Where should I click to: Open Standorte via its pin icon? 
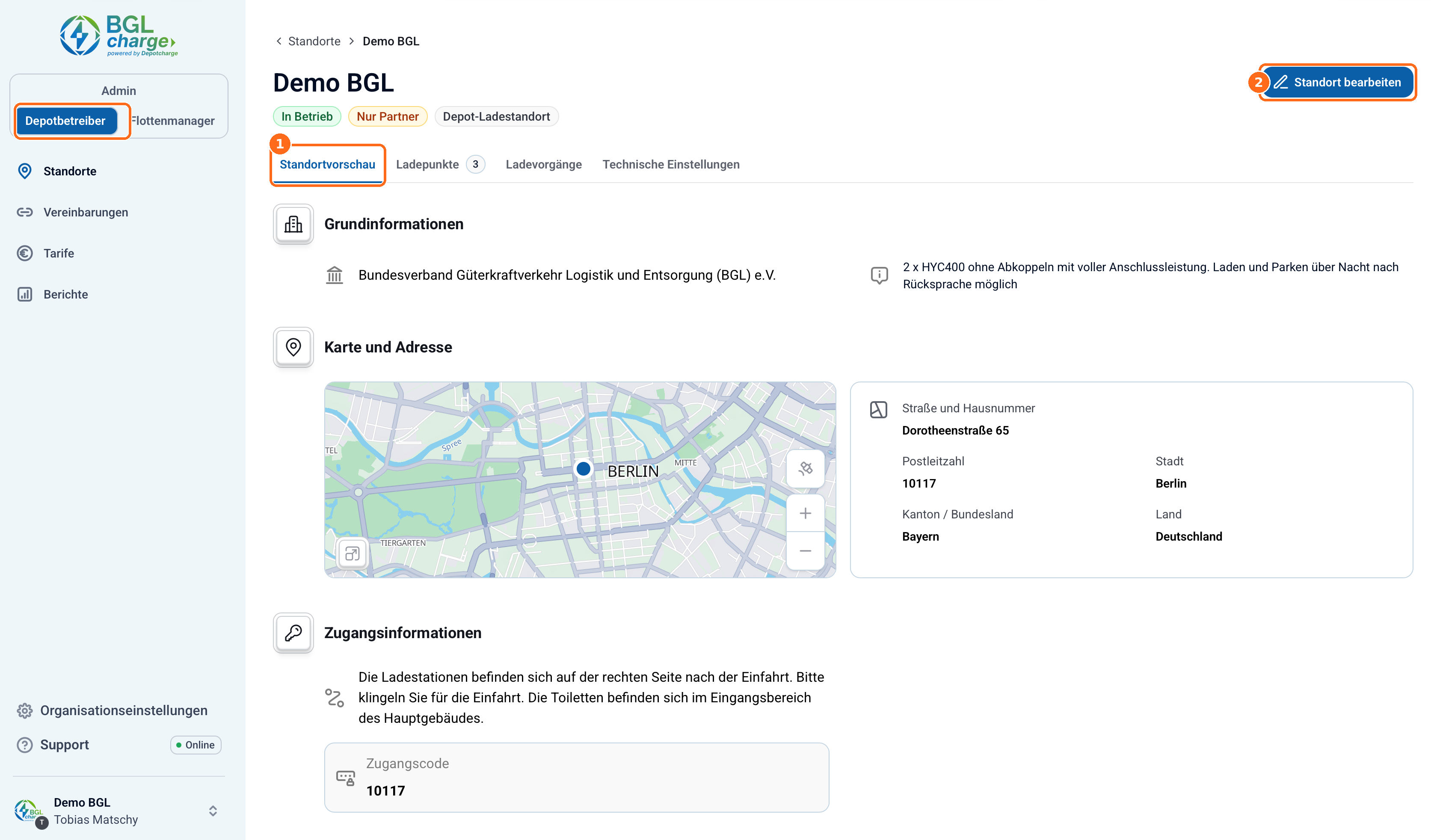pos(24,171)
